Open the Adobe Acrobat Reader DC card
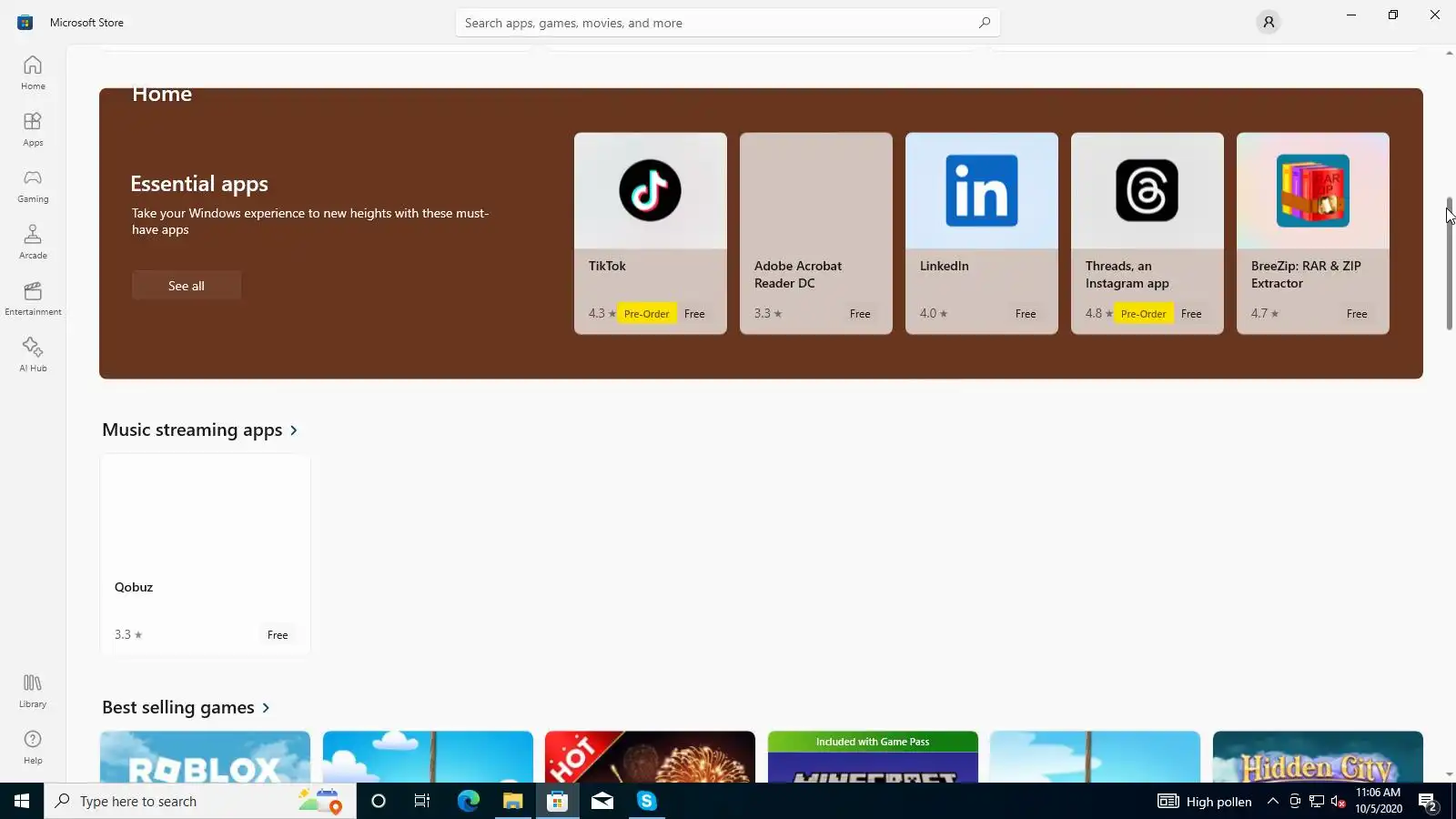This screenshot has width=1456, height=819. 815,233
